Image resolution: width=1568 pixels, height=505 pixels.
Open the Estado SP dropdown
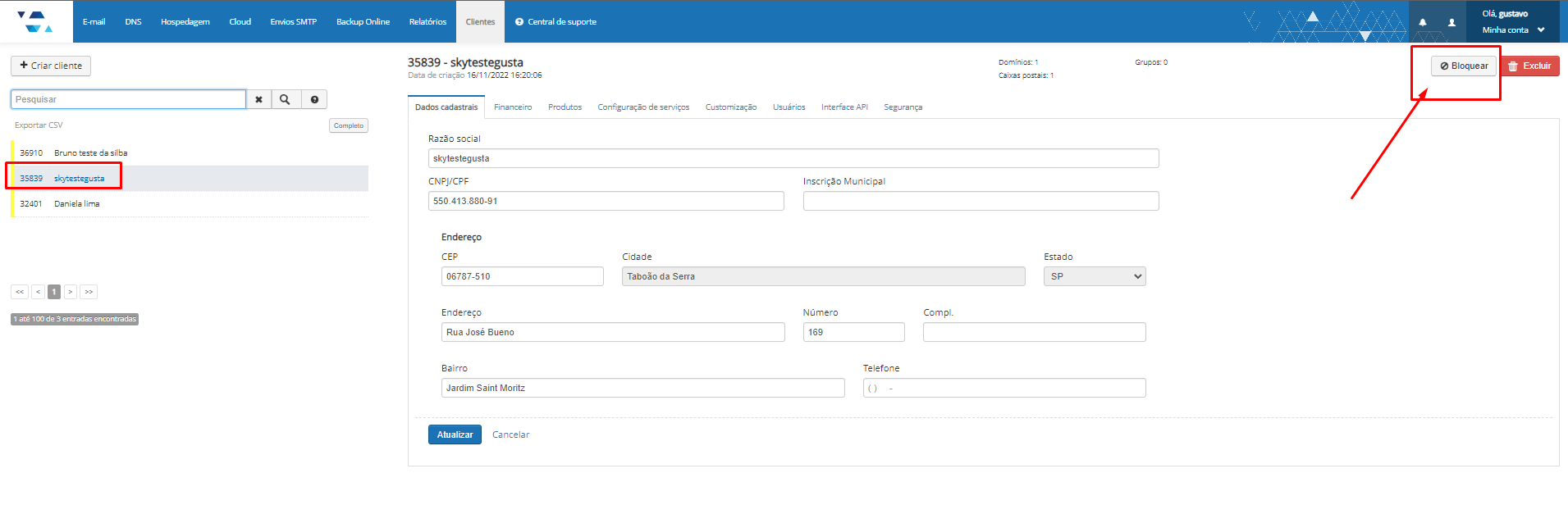1095,276
